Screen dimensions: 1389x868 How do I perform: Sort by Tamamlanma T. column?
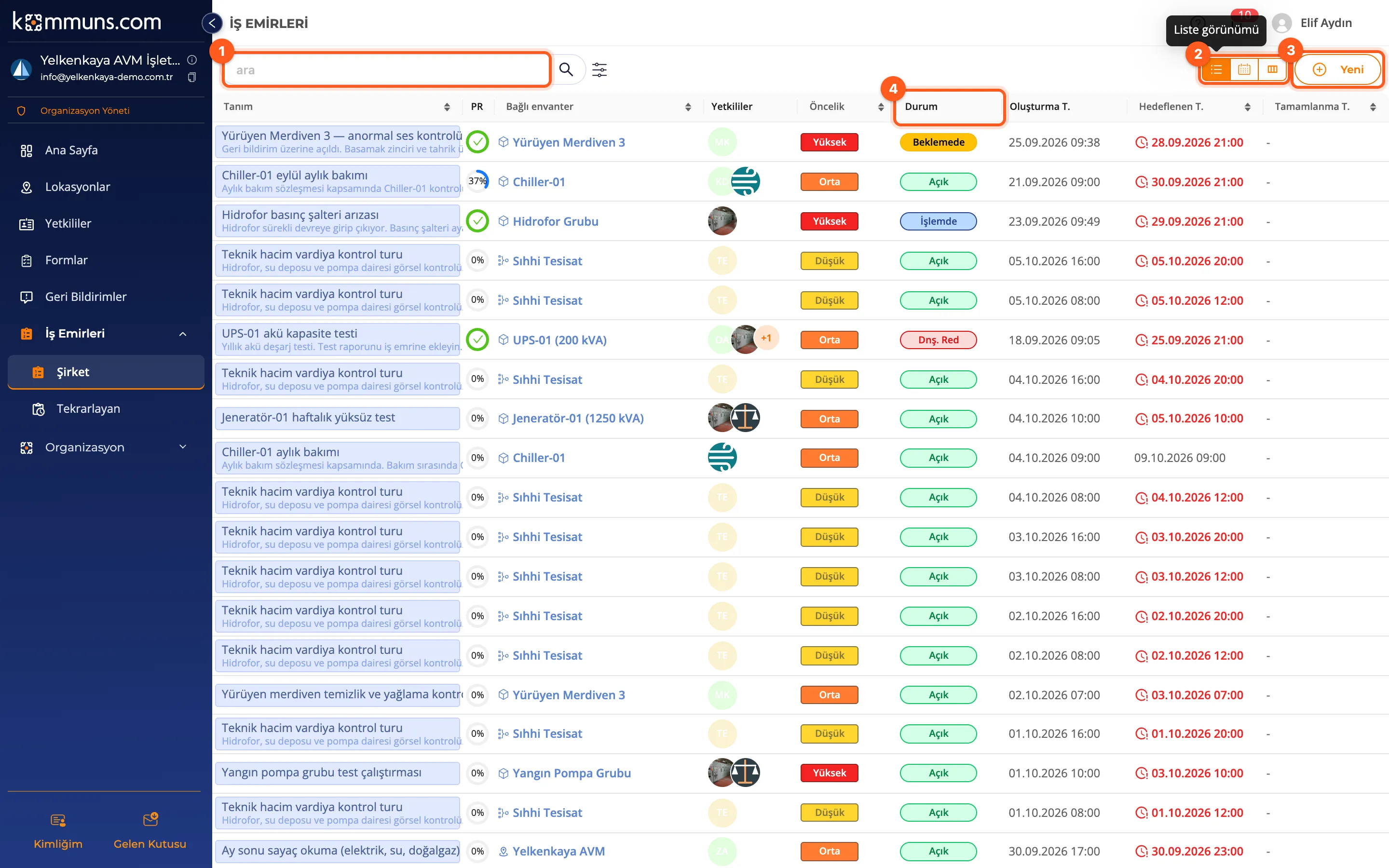1373,107
